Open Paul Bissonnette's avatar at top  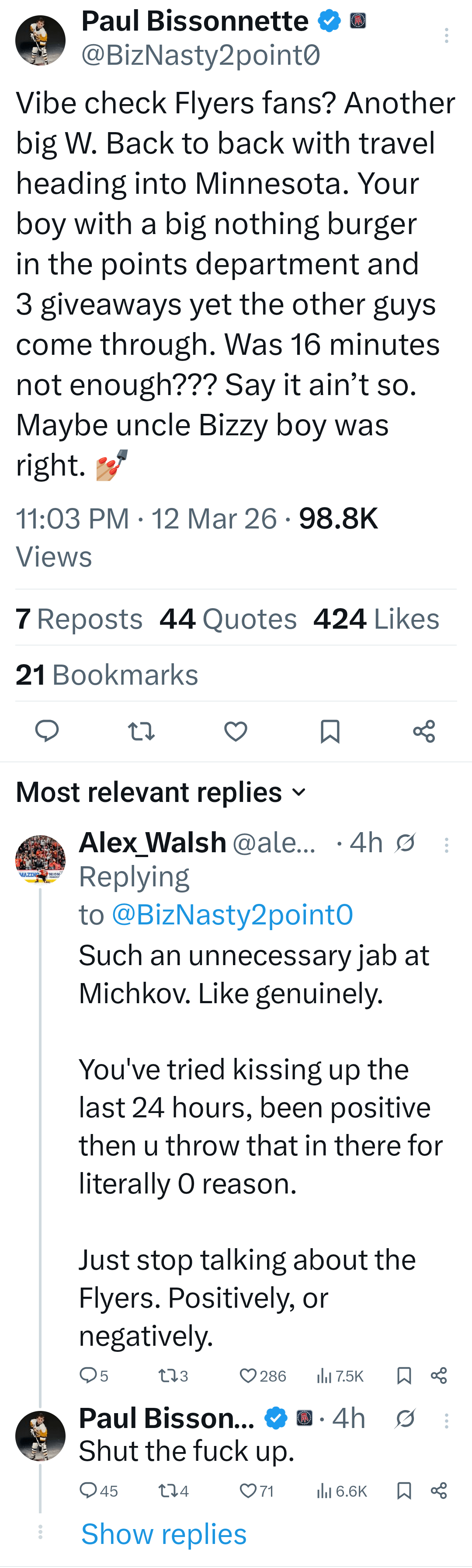(x=40, y=40)
